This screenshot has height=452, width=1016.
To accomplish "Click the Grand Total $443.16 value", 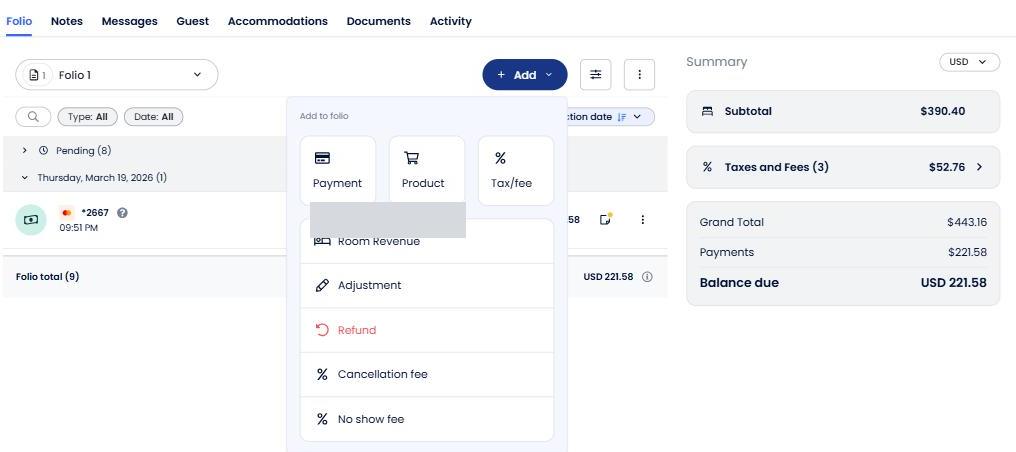I will click(x=967, y=222).
